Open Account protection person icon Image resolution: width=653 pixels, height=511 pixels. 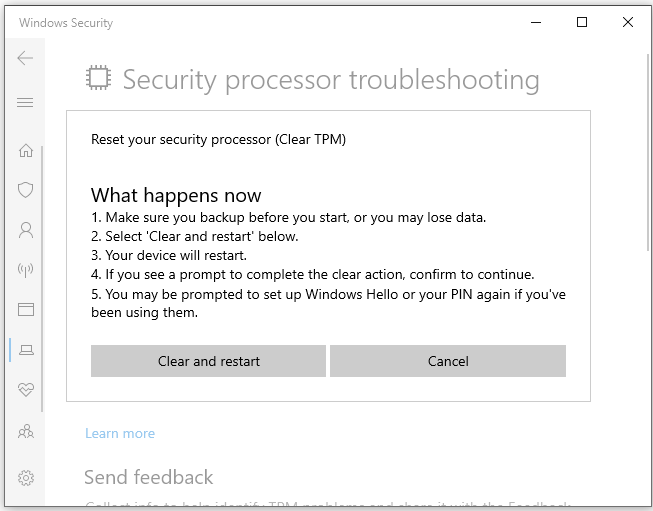point(26,230)
